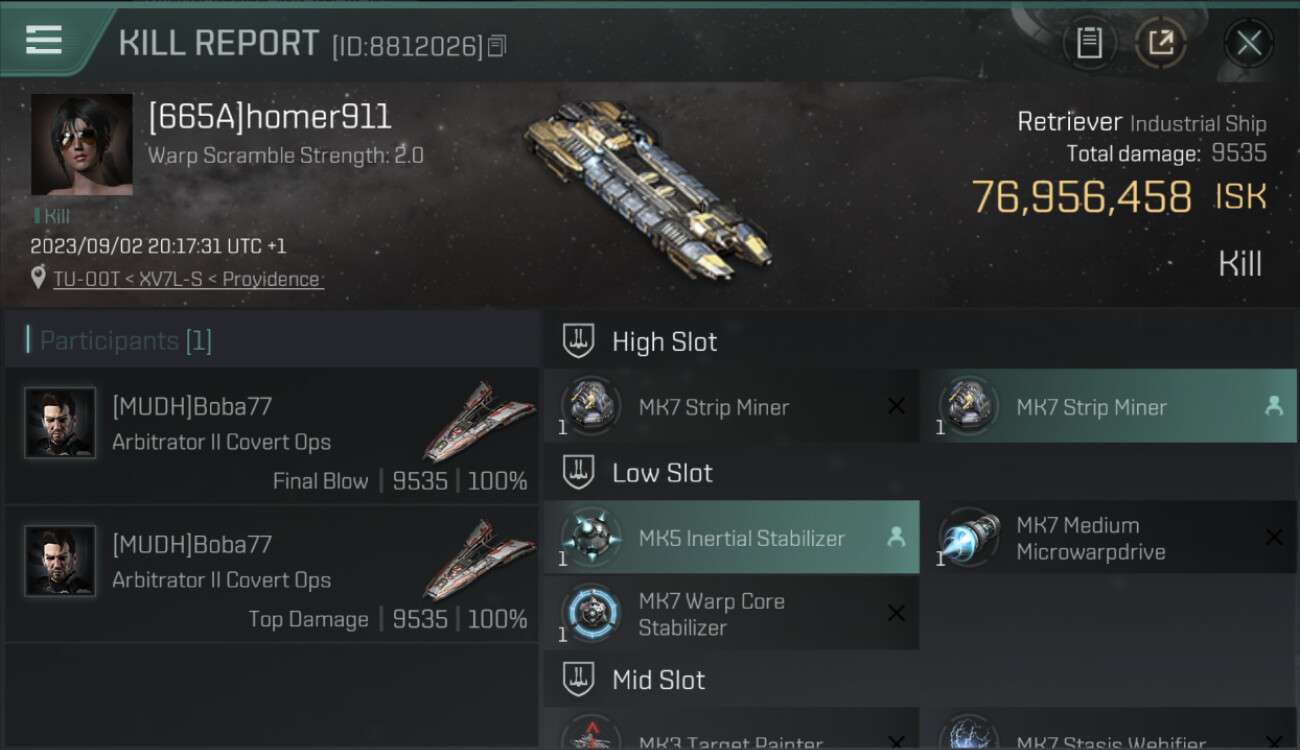Viewport: 1300px width, 750px height.
Task: Share the kill report externally
Action: 1161,43
